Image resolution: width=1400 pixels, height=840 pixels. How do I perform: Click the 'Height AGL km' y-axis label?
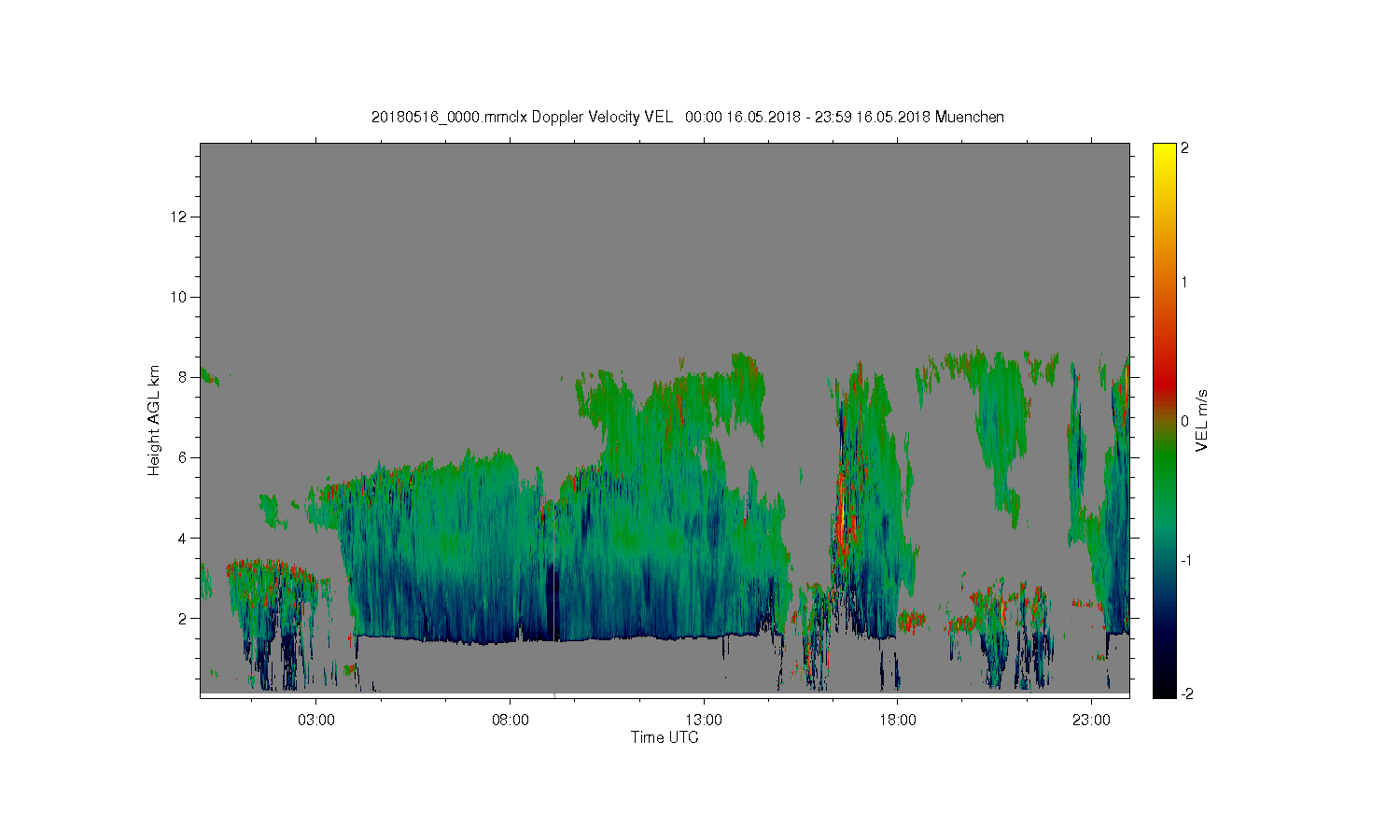point(154,420)
